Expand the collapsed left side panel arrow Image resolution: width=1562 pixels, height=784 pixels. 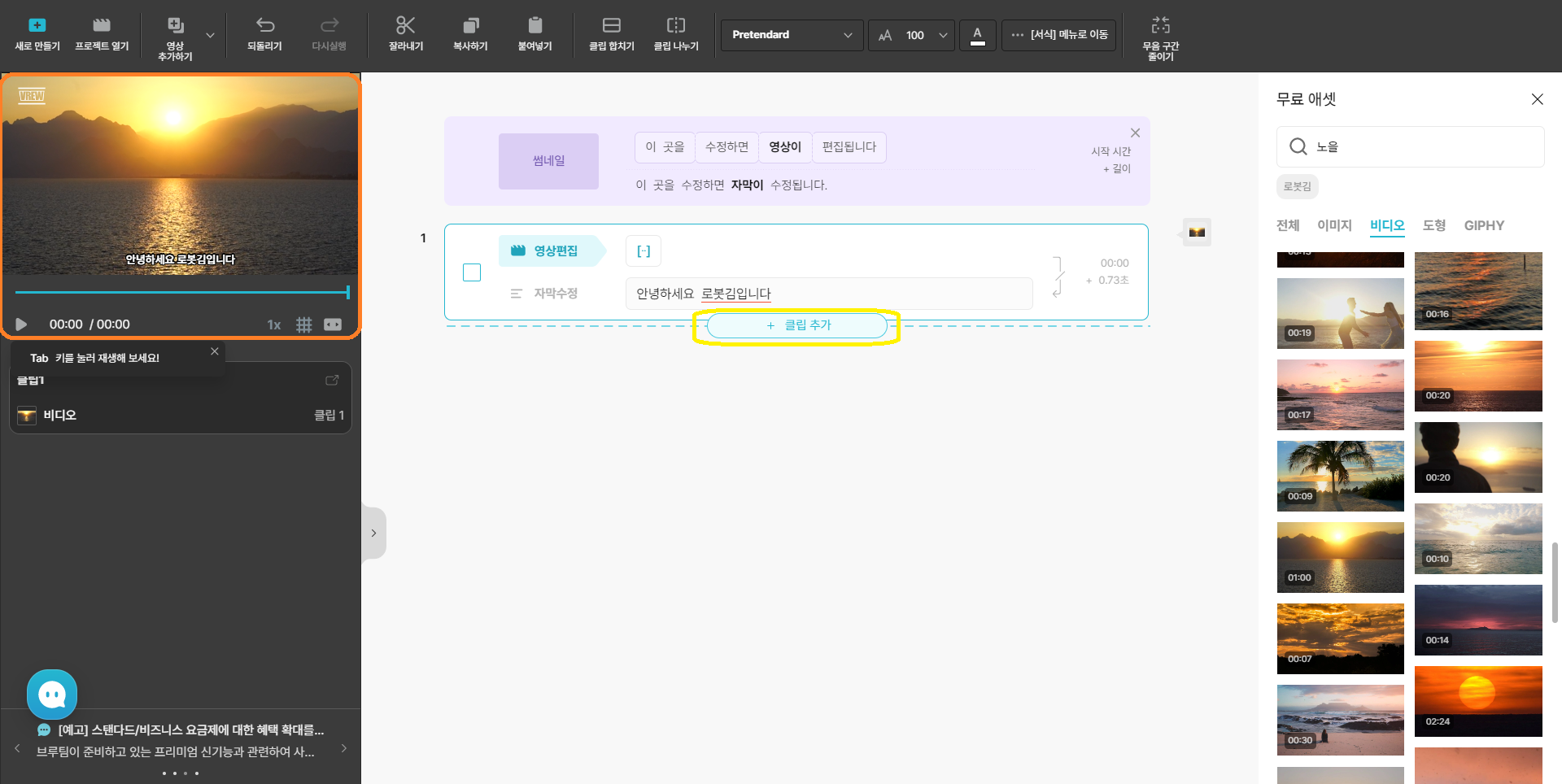(373, 534)
